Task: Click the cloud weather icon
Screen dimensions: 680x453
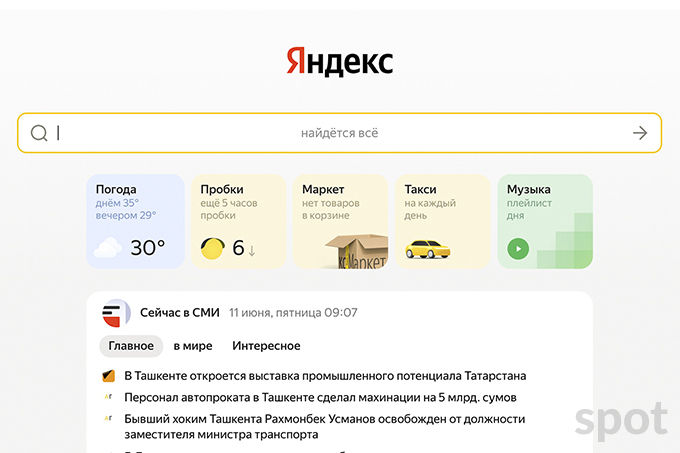Action: coord(108,248)
